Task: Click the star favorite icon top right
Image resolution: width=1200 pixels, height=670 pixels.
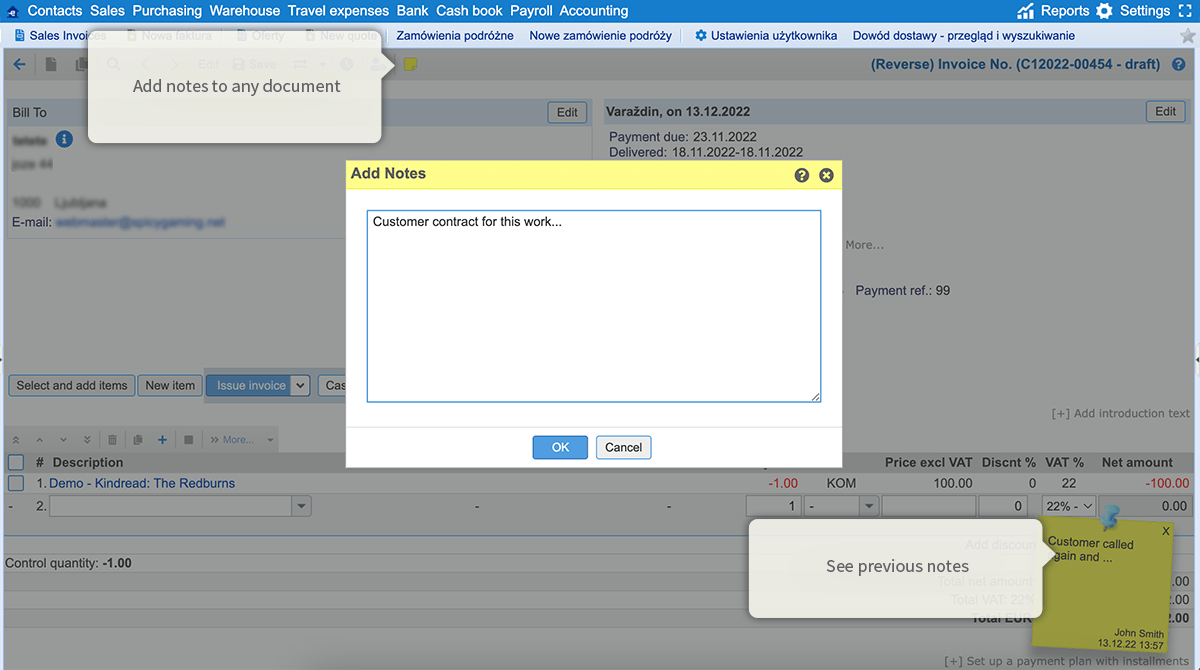Action: point(1186,34)
